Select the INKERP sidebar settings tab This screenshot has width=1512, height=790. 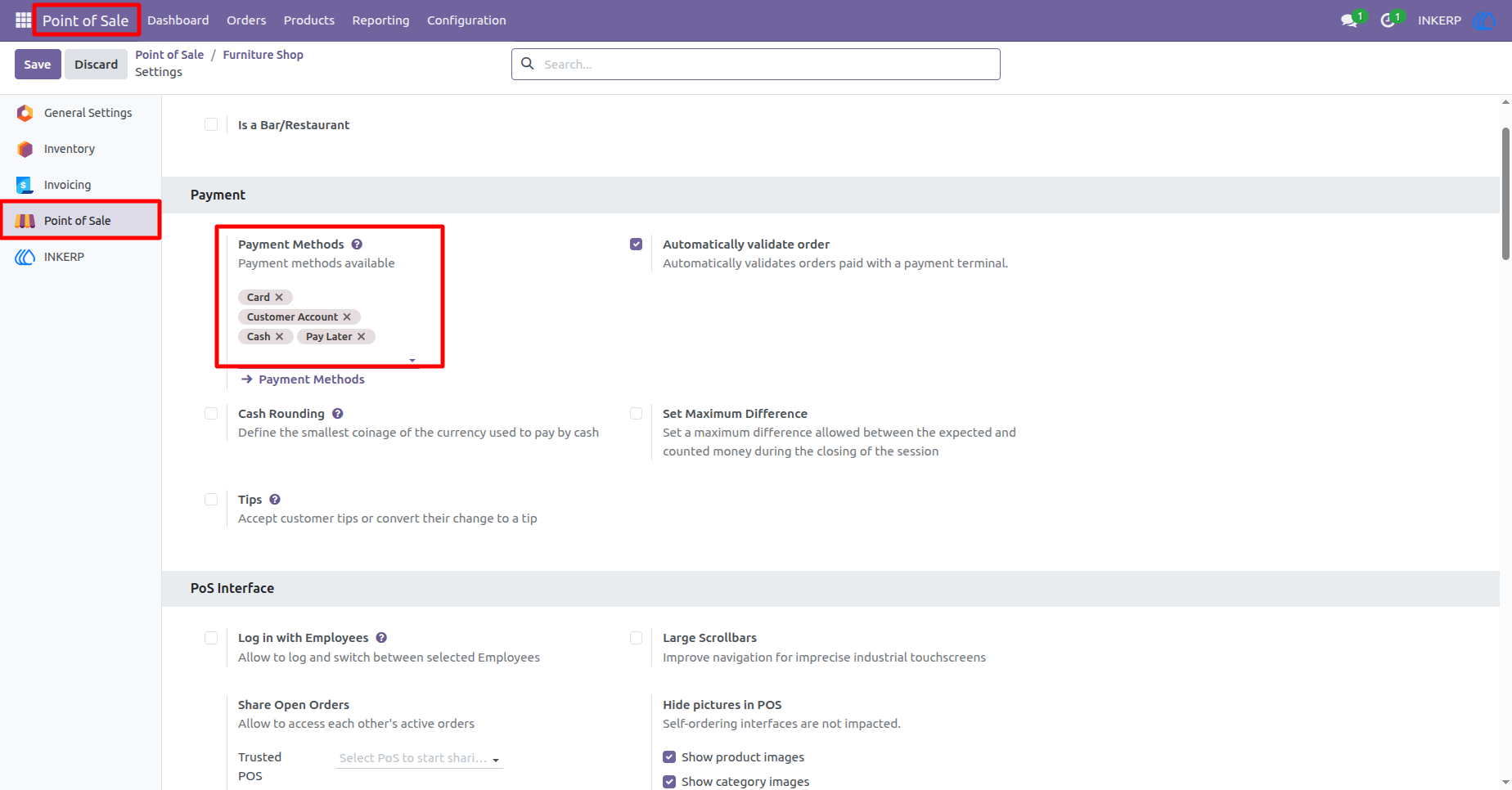[x=80, y=257]
